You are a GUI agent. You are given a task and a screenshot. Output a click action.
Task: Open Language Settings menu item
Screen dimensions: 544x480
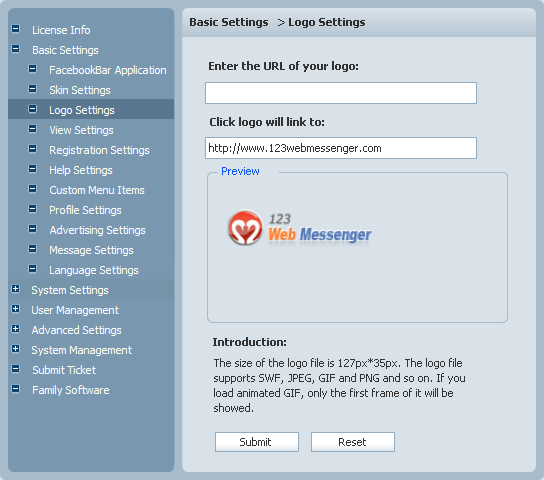coord(94,270)
